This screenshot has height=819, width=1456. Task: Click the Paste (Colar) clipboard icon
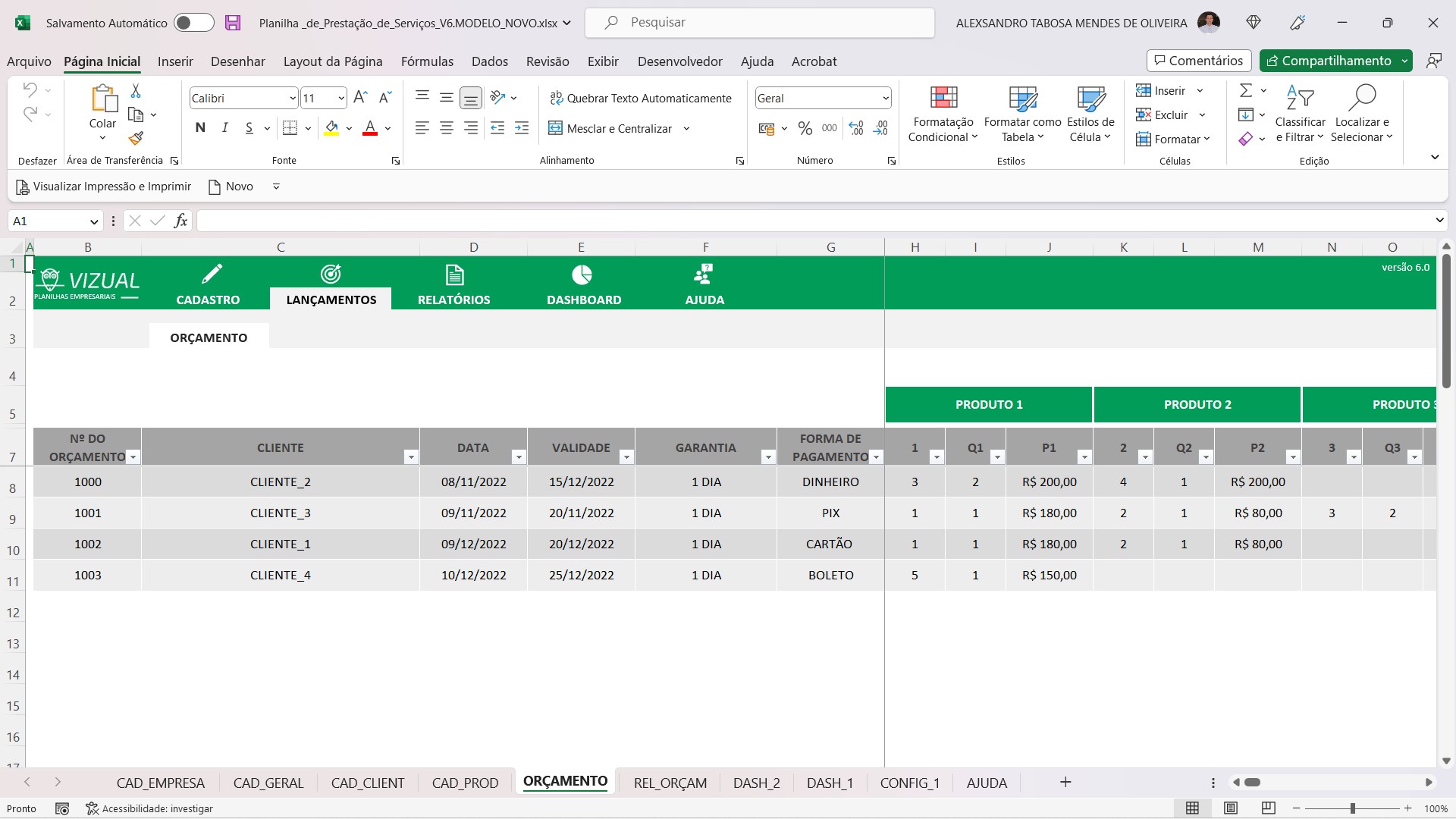(x=104, y=98)
